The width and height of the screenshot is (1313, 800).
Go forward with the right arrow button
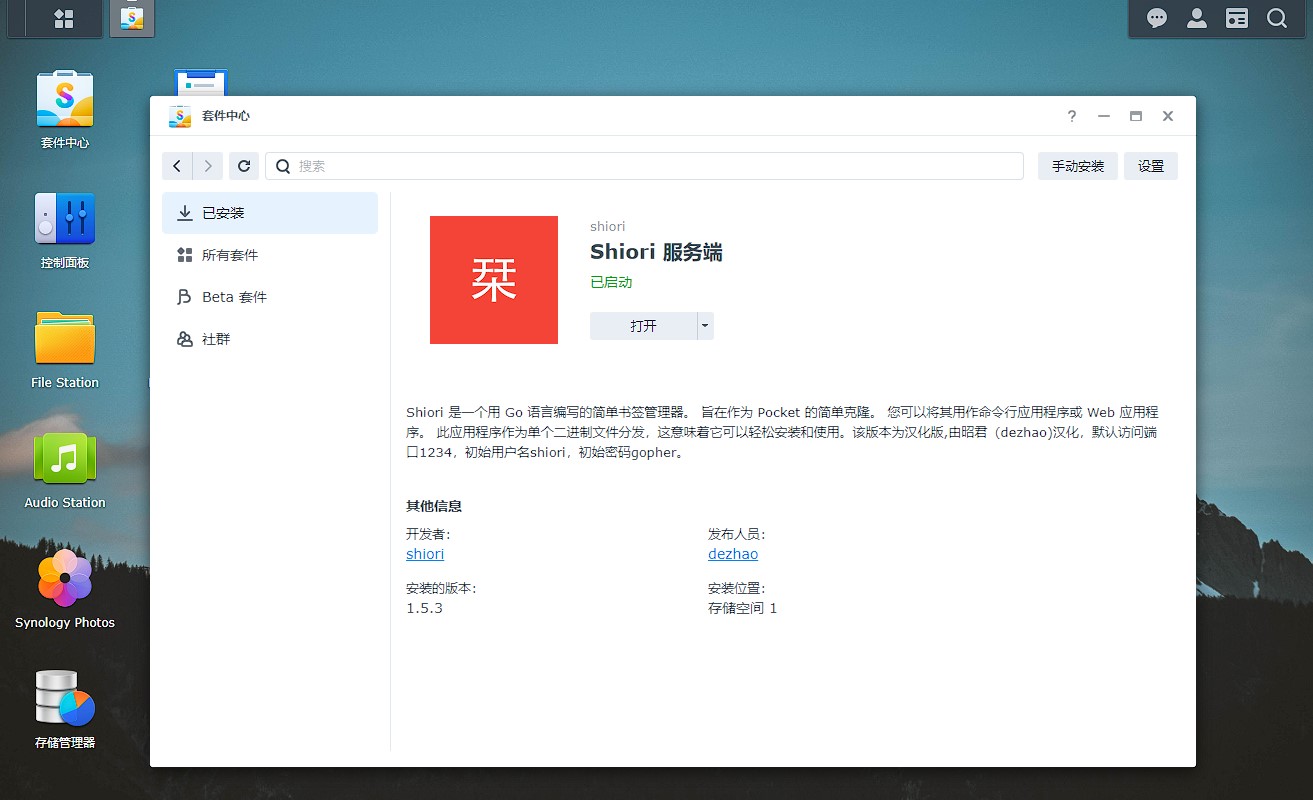(x=208, y=166)
